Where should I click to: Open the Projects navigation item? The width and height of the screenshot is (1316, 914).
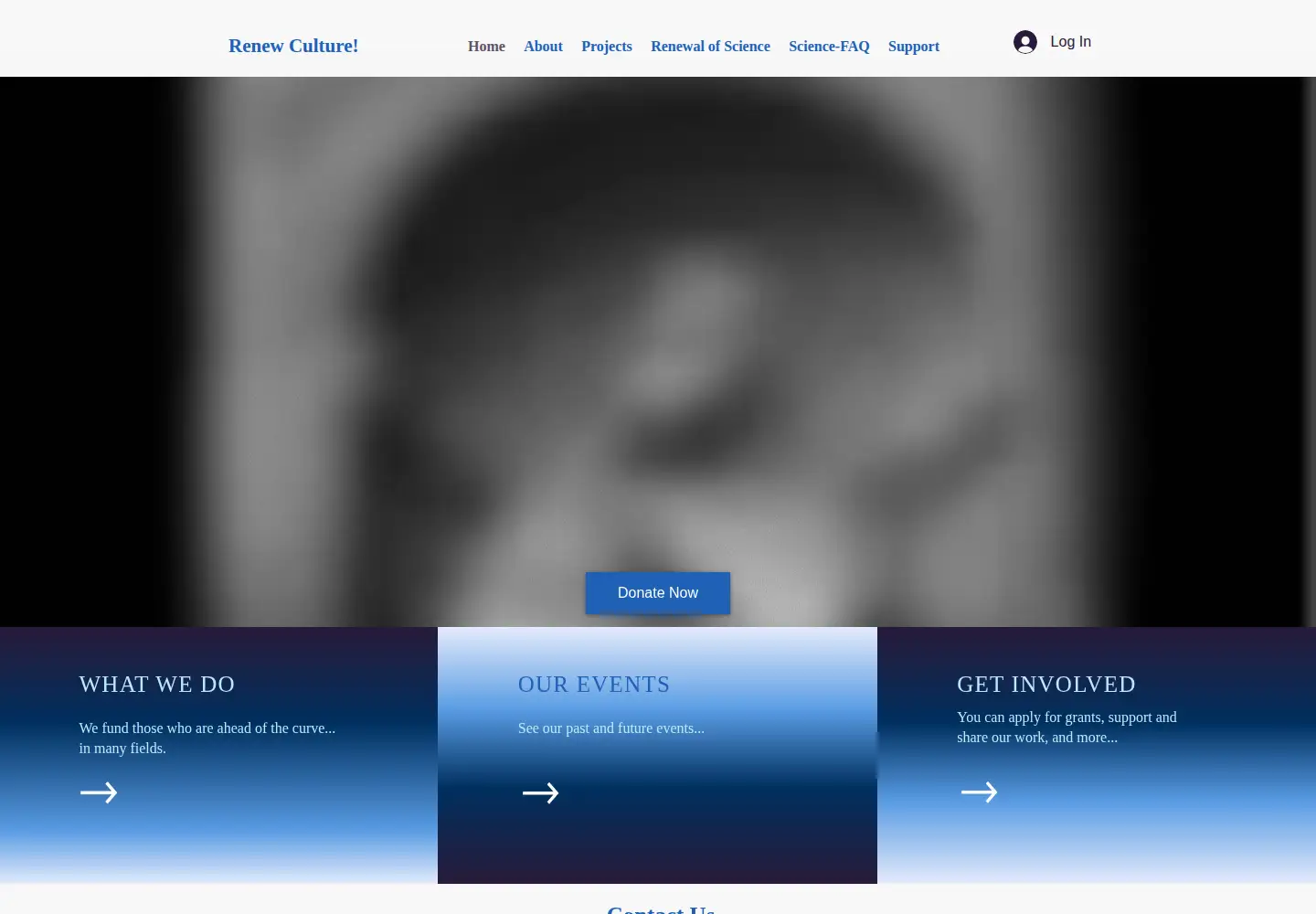pos(607,47)
